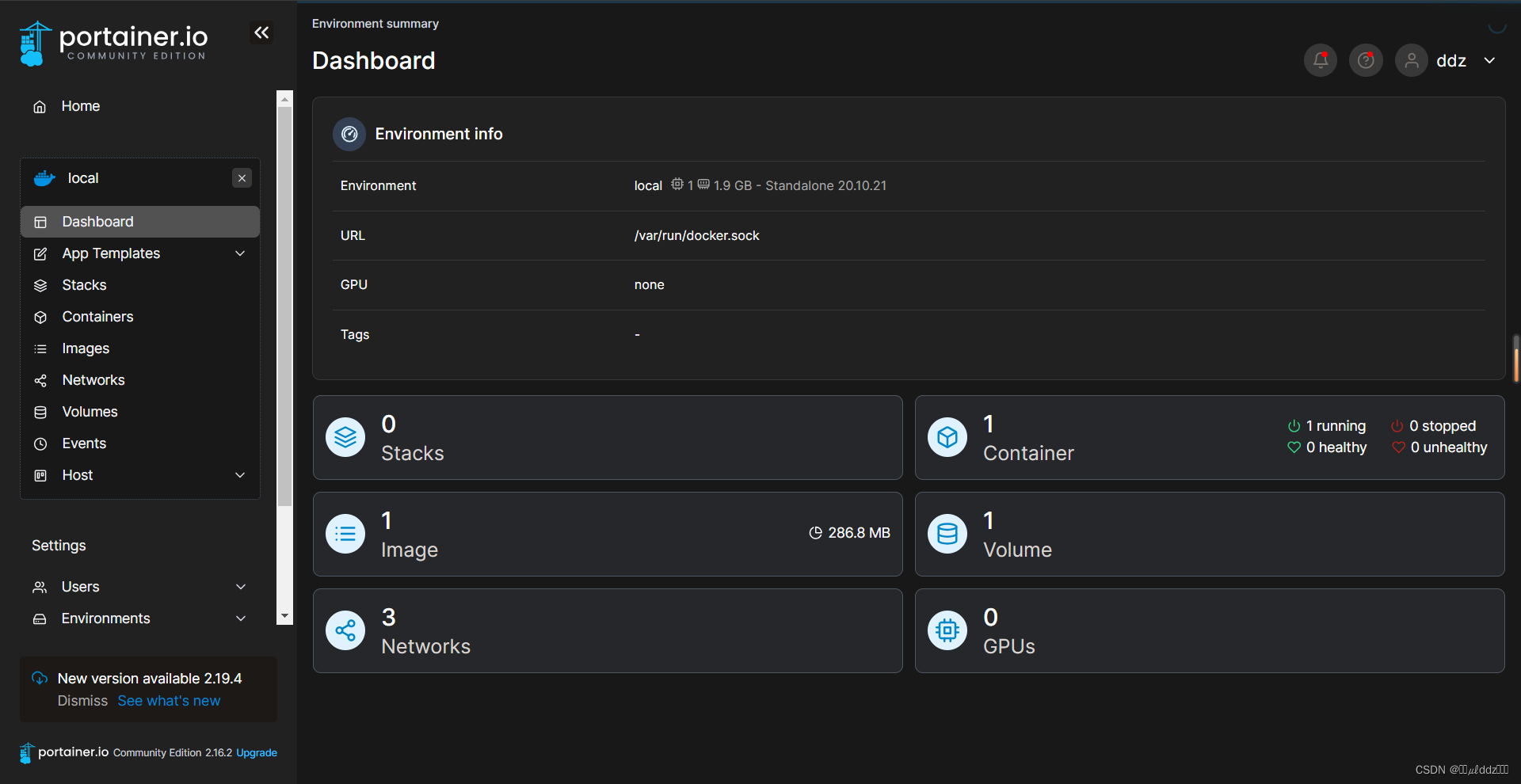Click Images list sidebar icon

pos(40,348)
